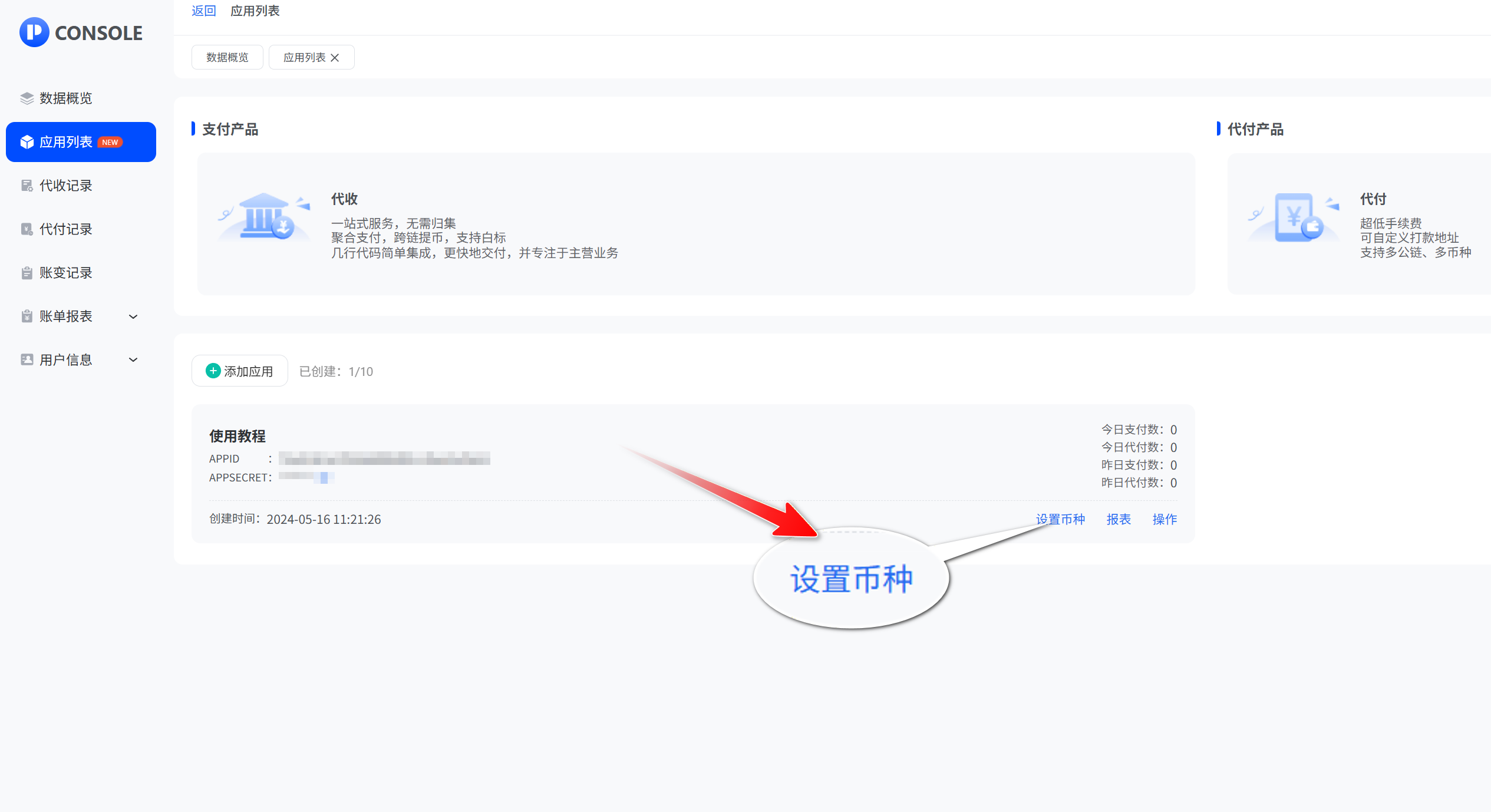1491x812 pixels.
Task: Click the 返回 link at top
Action: point(203,11)
